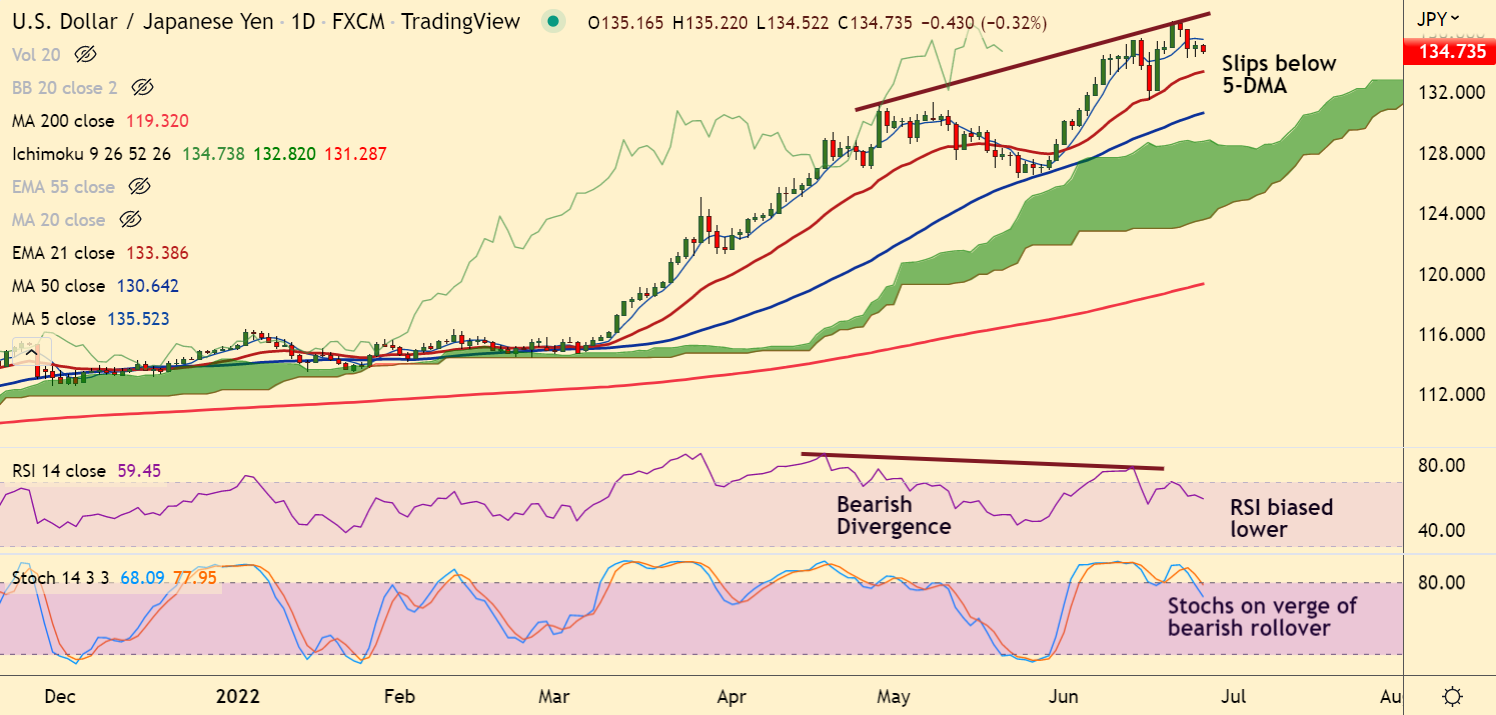
Task: Open chart settings gear icon
Action: pos(1454,696)
